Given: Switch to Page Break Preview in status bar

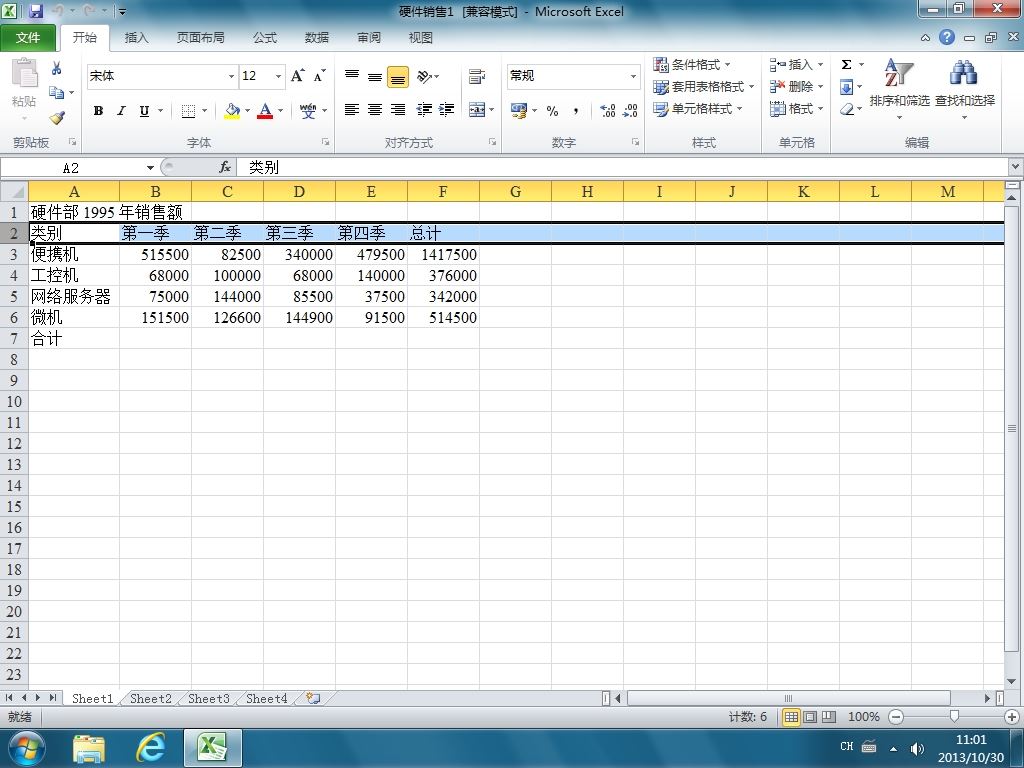Looking at the screenshot, I should [x=829, y=716].
